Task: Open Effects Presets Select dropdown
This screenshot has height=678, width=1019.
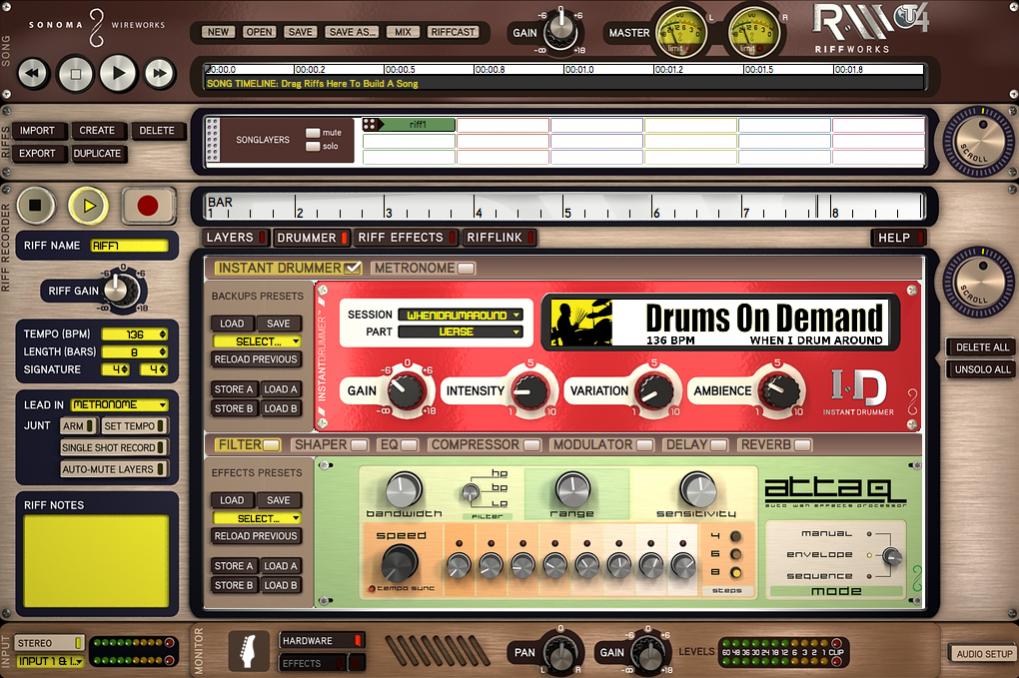Action: [x=257, y=518]
